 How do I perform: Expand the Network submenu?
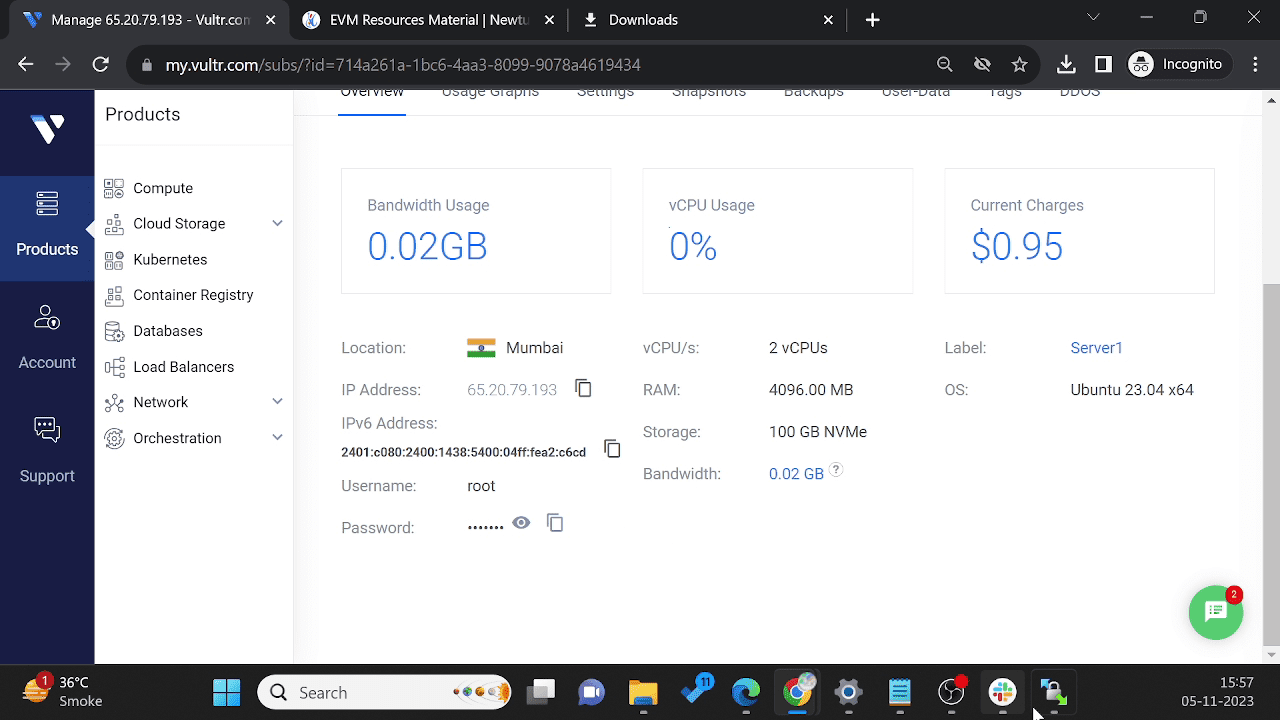(x=277, y=402)
